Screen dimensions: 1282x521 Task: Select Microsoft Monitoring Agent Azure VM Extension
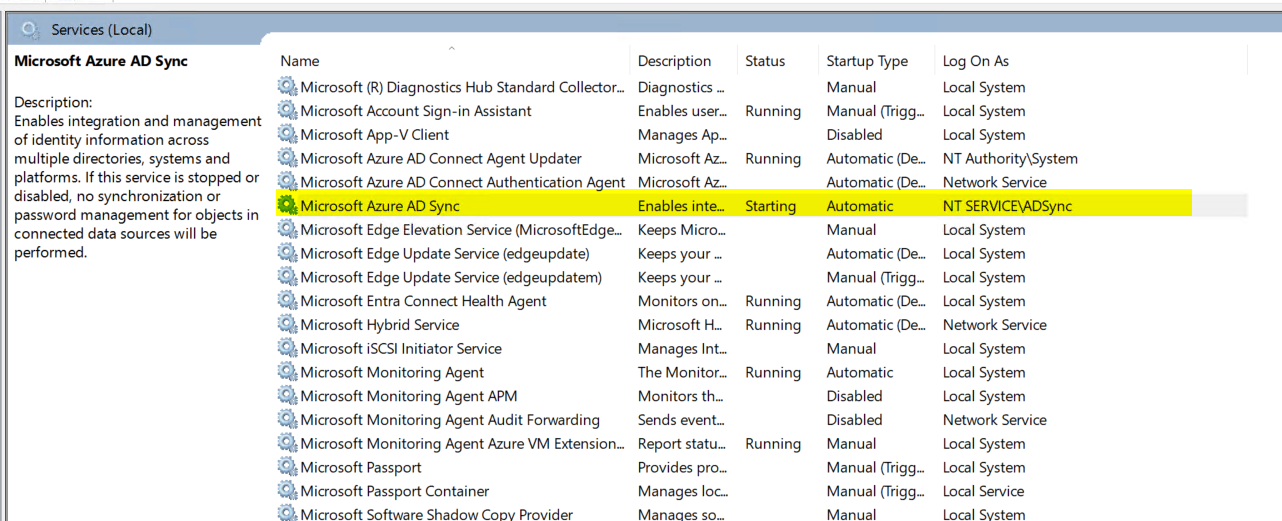click(462, 444)
